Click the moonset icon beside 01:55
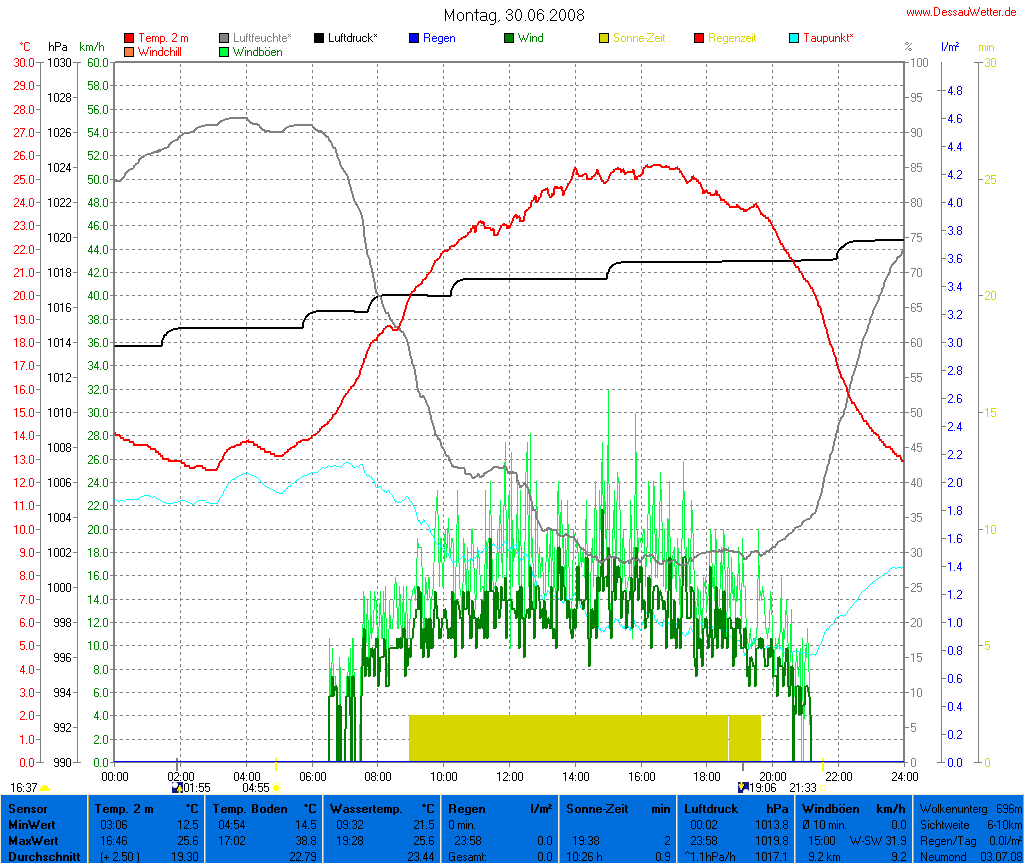 point(177,788)
